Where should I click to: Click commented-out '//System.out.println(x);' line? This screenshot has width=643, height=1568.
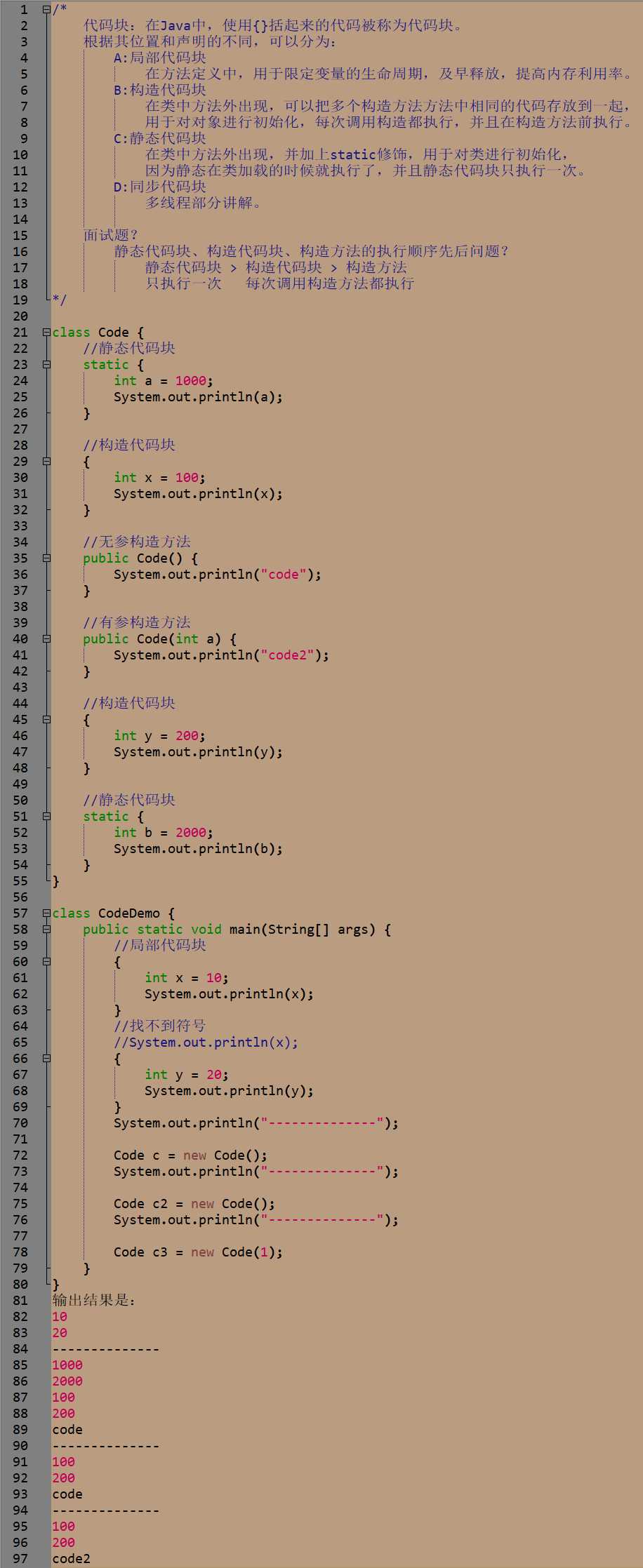206,1043
